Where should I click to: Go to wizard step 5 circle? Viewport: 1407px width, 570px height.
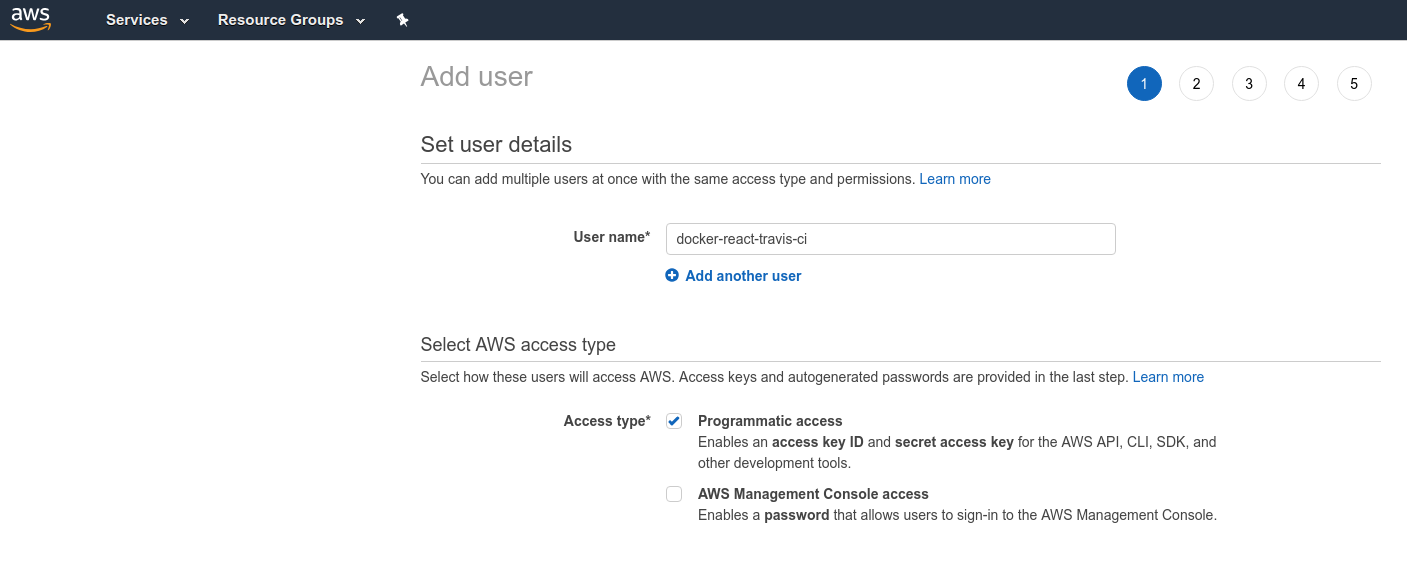(1354, 84)
